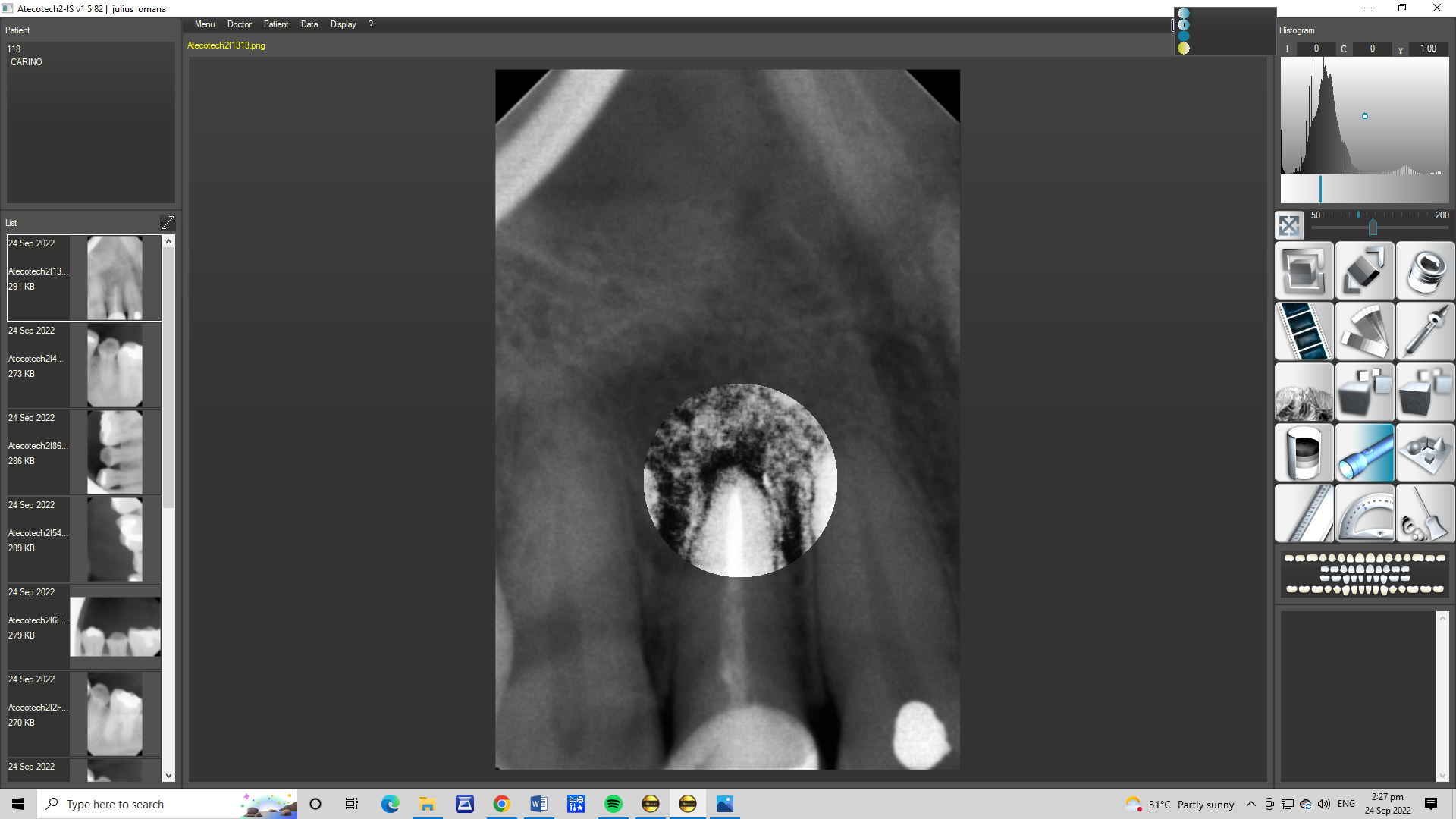Select patient CARINO in the patient list
This screenshot has height=819, width=1456.
click(x=27, y=62)
